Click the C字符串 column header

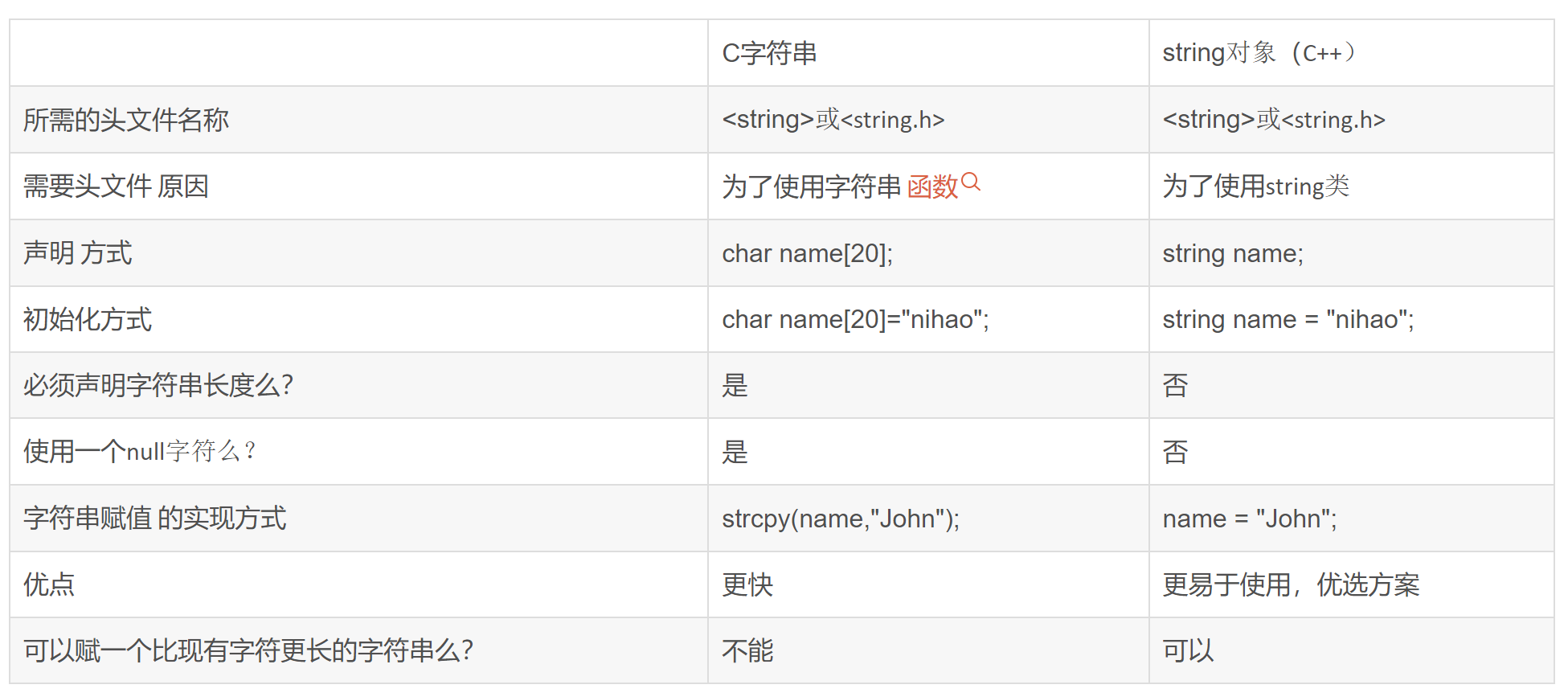(x=769, y=53)
